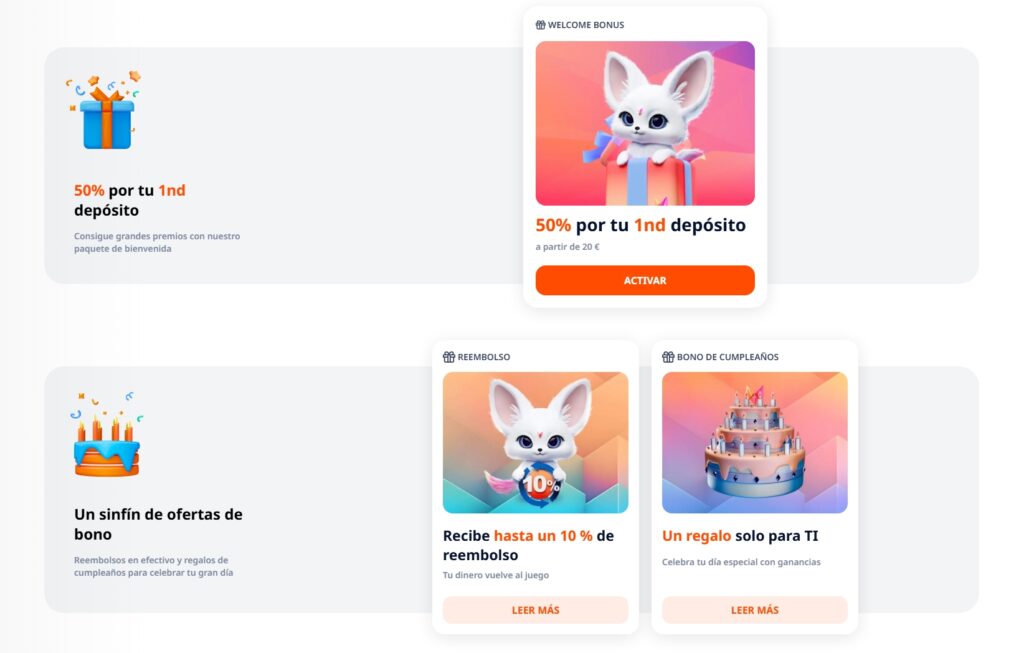This screenshot has height=653, width=1024.
Task: Click the gift icon beside REEMBOLSO
Action: pyautogui.click(x=449, y=357)
